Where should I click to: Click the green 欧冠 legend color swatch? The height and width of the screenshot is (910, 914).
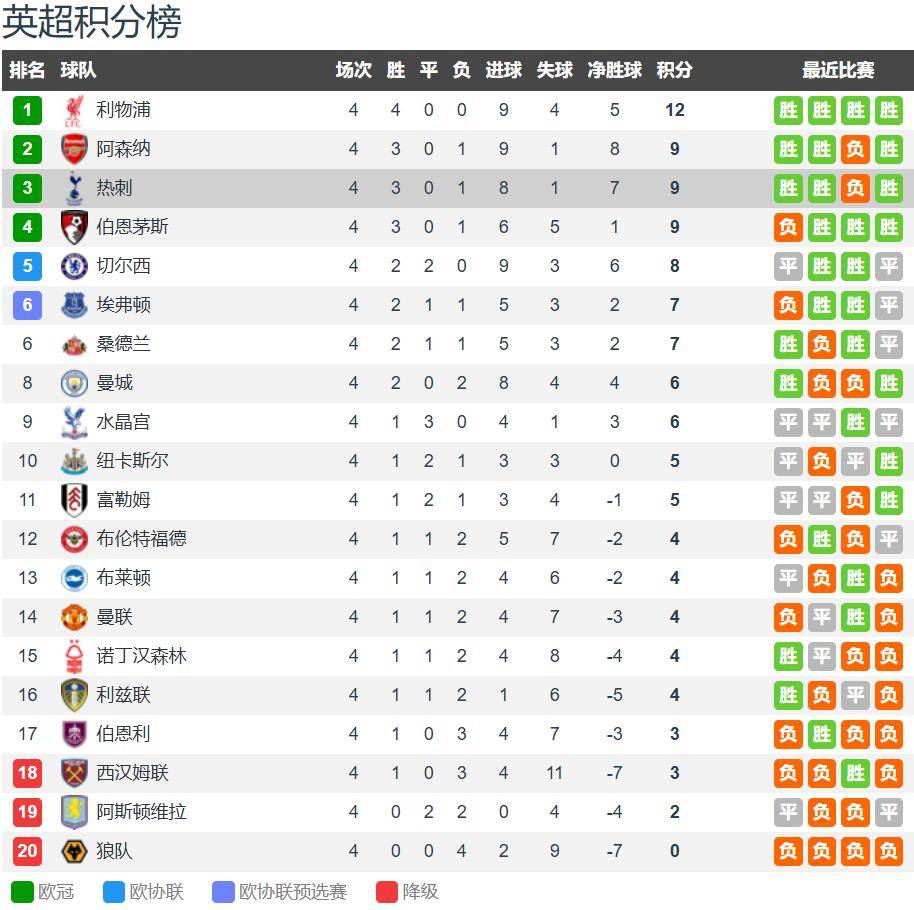tap(22, 892)
